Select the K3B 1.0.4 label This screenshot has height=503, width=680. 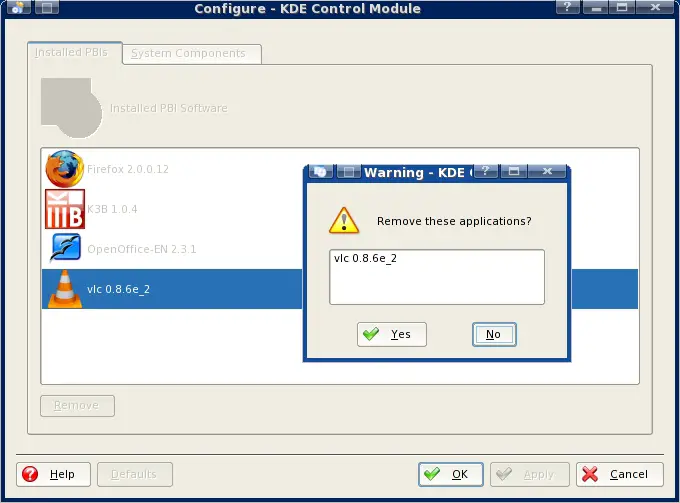click(x=112, y=209)
